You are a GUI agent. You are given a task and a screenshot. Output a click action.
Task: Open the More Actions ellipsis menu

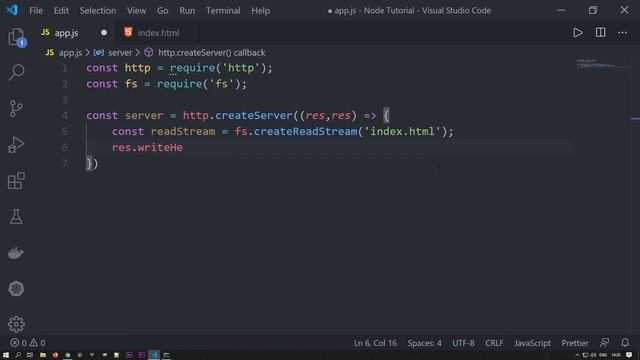click(x=622, y=33)
